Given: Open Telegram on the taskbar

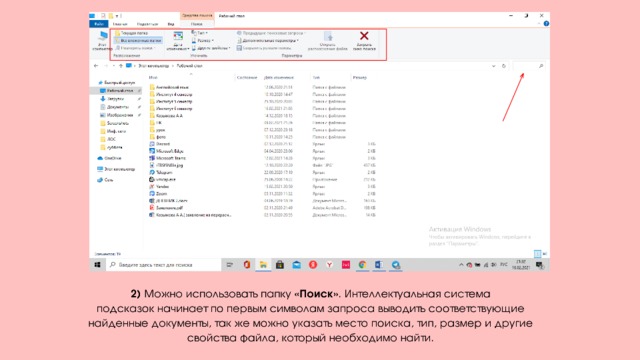Looking at the screenshot, I should click(396, 265).
